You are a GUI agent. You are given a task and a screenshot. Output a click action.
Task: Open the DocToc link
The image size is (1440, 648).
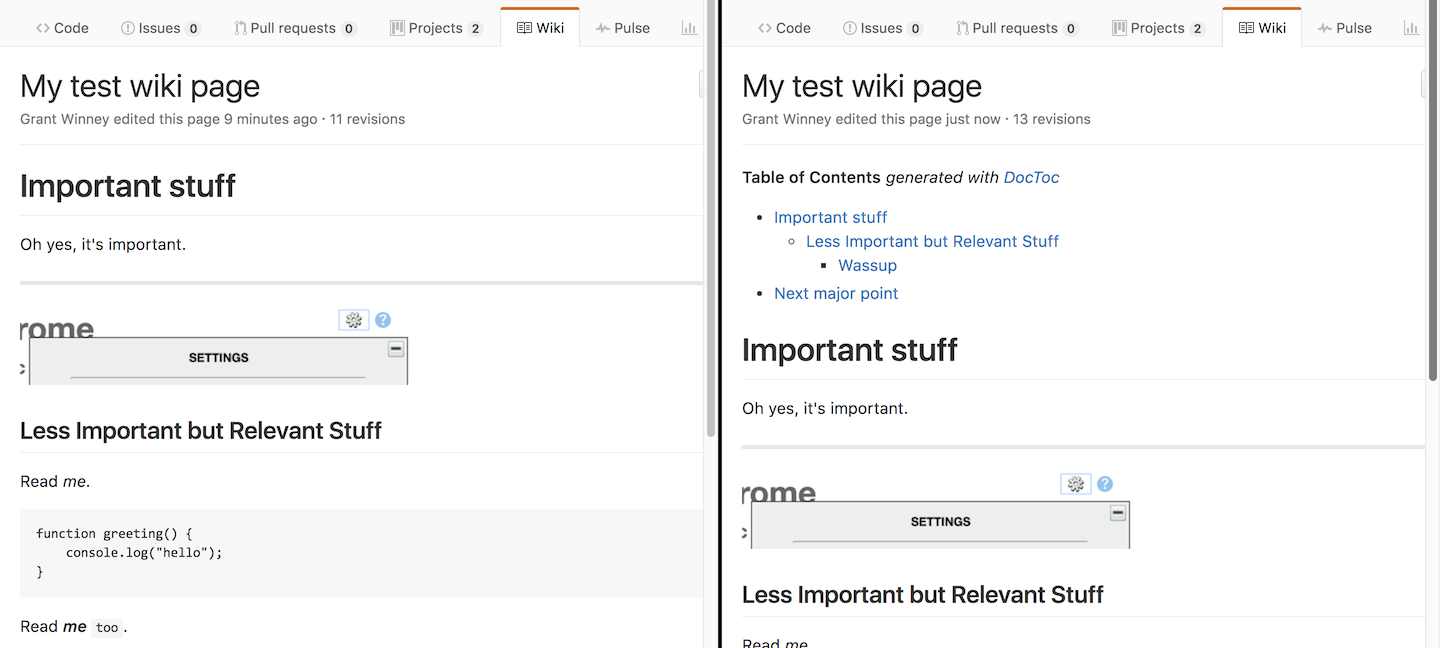(x=1031, y=177)
